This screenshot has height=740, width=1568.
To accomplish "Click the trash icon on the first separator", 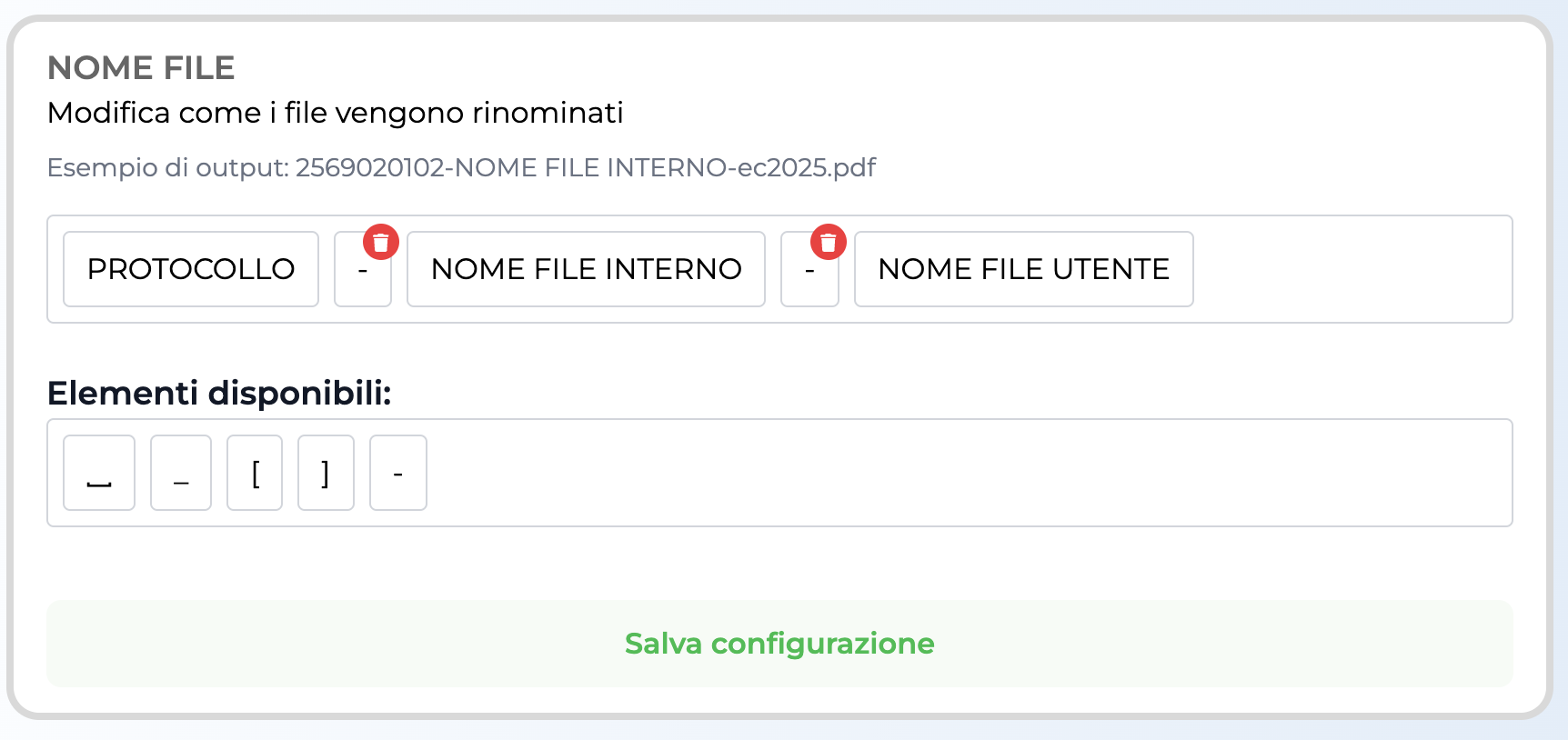I will [381, 242].
